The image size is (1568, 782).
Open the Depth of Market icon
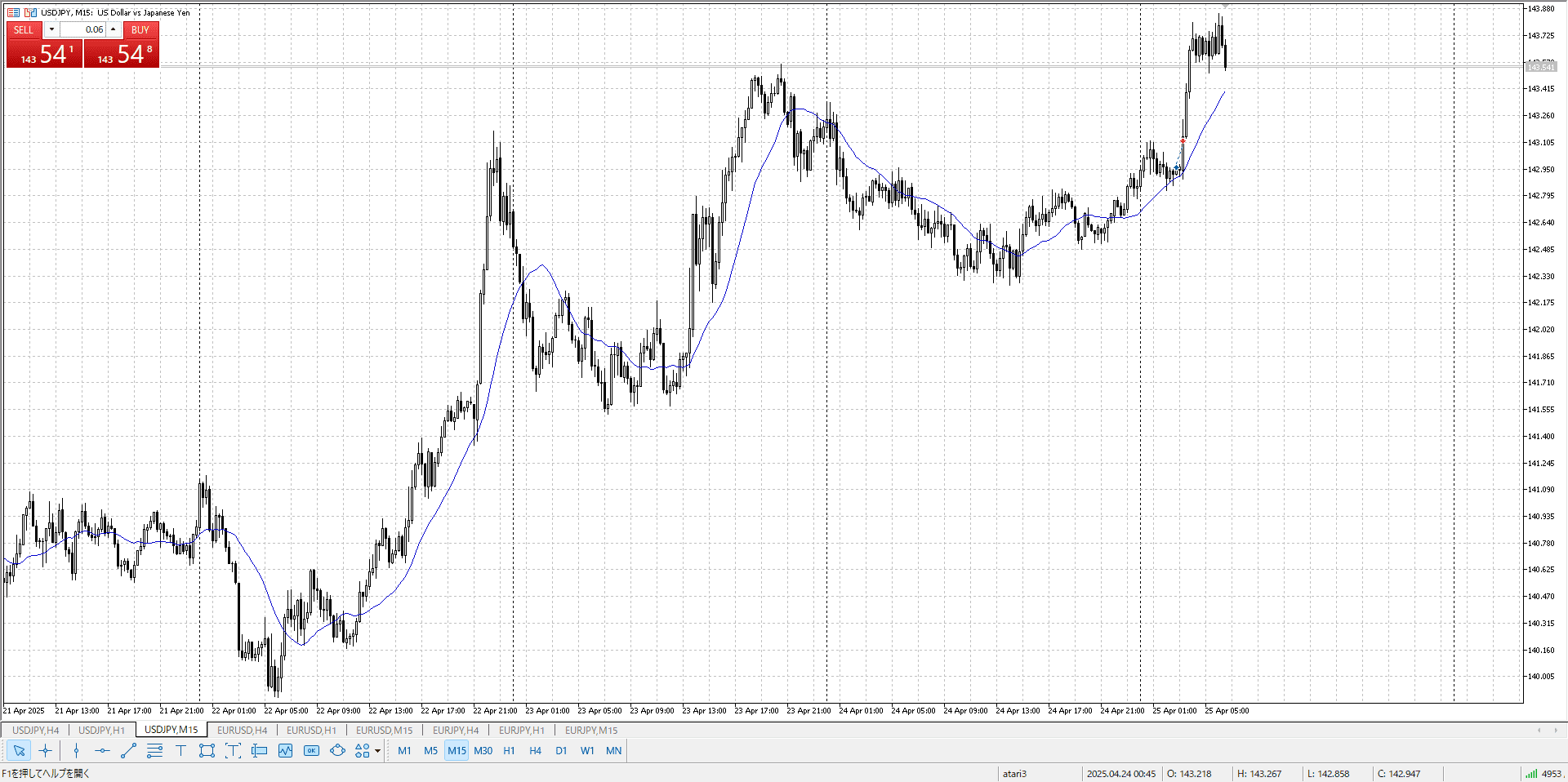[13, 12]
